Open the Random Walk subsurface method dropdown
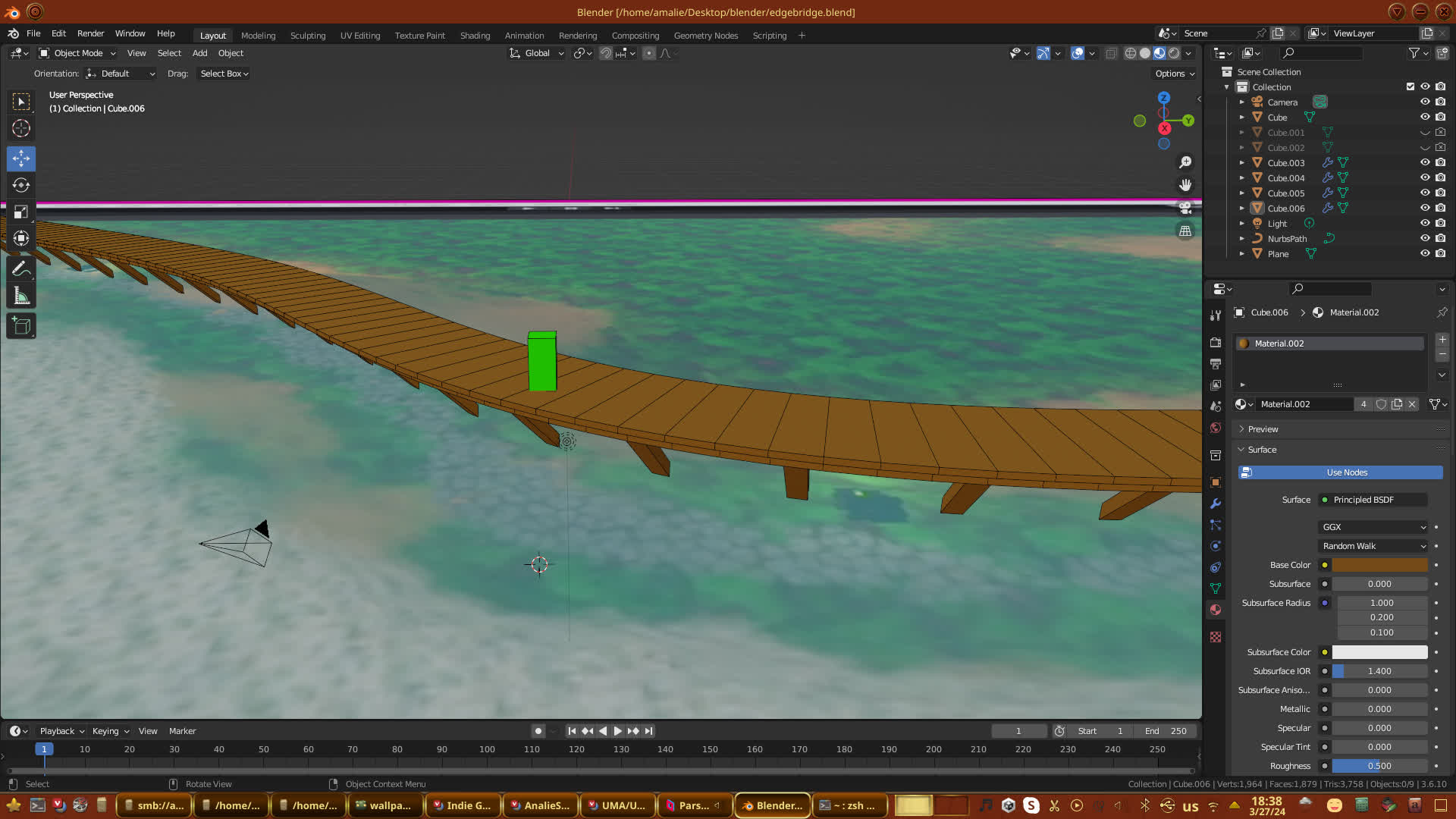Screen dimensions: 1456x819 pos(1373,546)
